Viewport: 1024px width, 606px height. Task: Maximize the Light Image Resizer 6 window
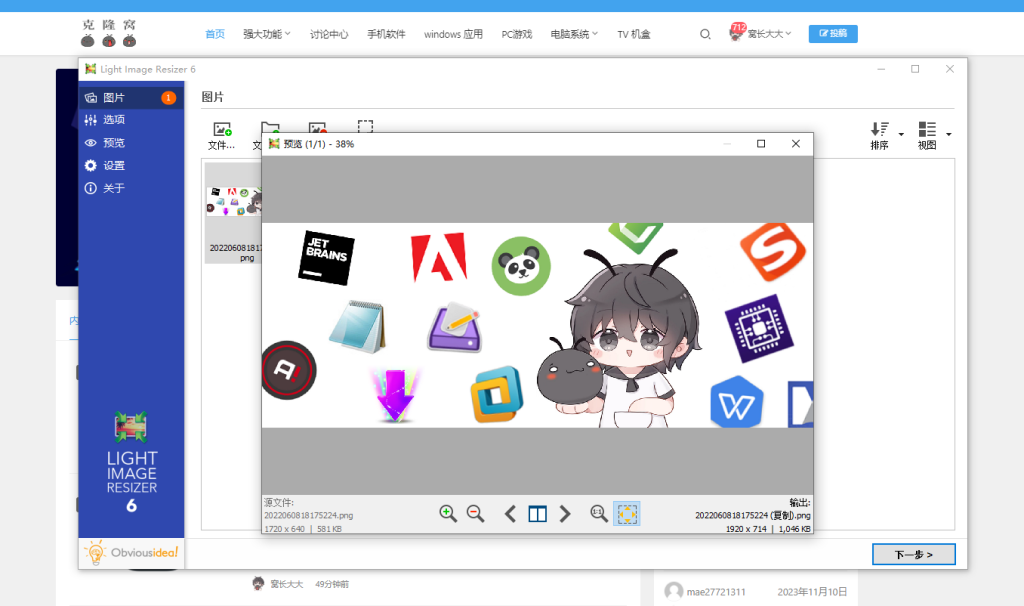coord(915,69)
